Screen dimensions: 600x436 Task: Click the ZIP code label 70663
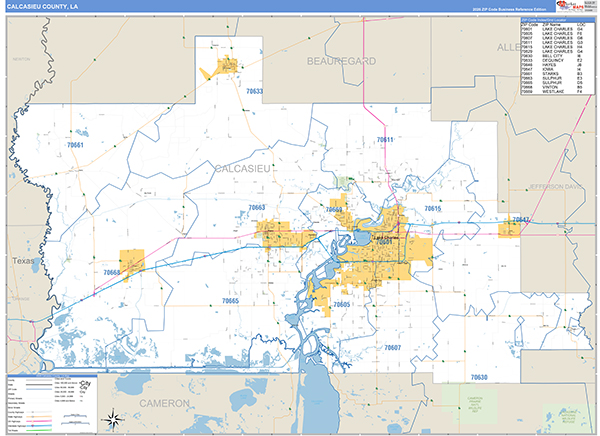click(x=256, y=207)
